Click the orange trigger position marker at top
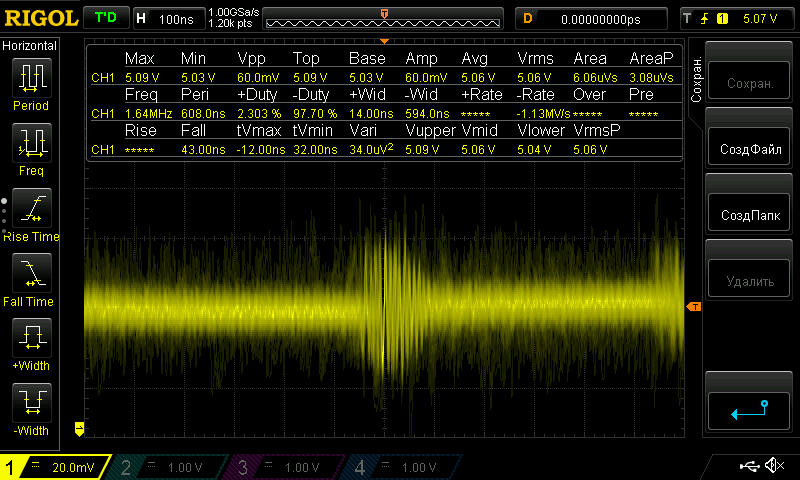The height and width of the screenshot is (480, 800). (385, 13)
